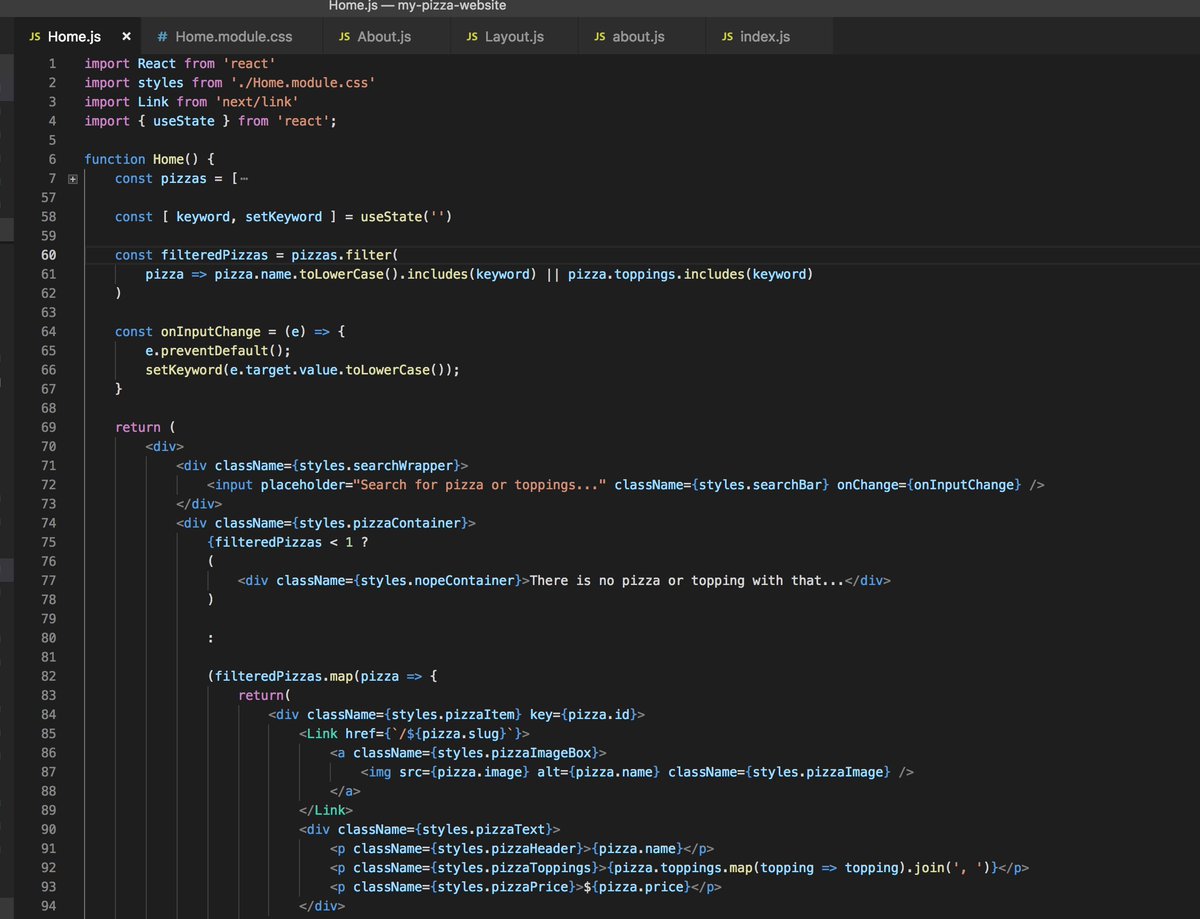Click the JS icon on Layout.js tab
The width and height of the screenshot is (1200, 919).
click(x=472, y=37)
